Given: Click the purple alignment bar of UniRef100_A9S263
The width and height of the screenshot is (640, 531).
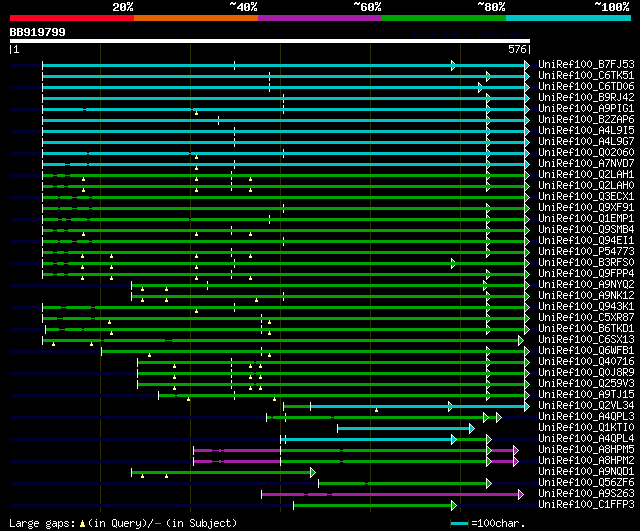Looking at the screenshot, I should click(391, 495).
